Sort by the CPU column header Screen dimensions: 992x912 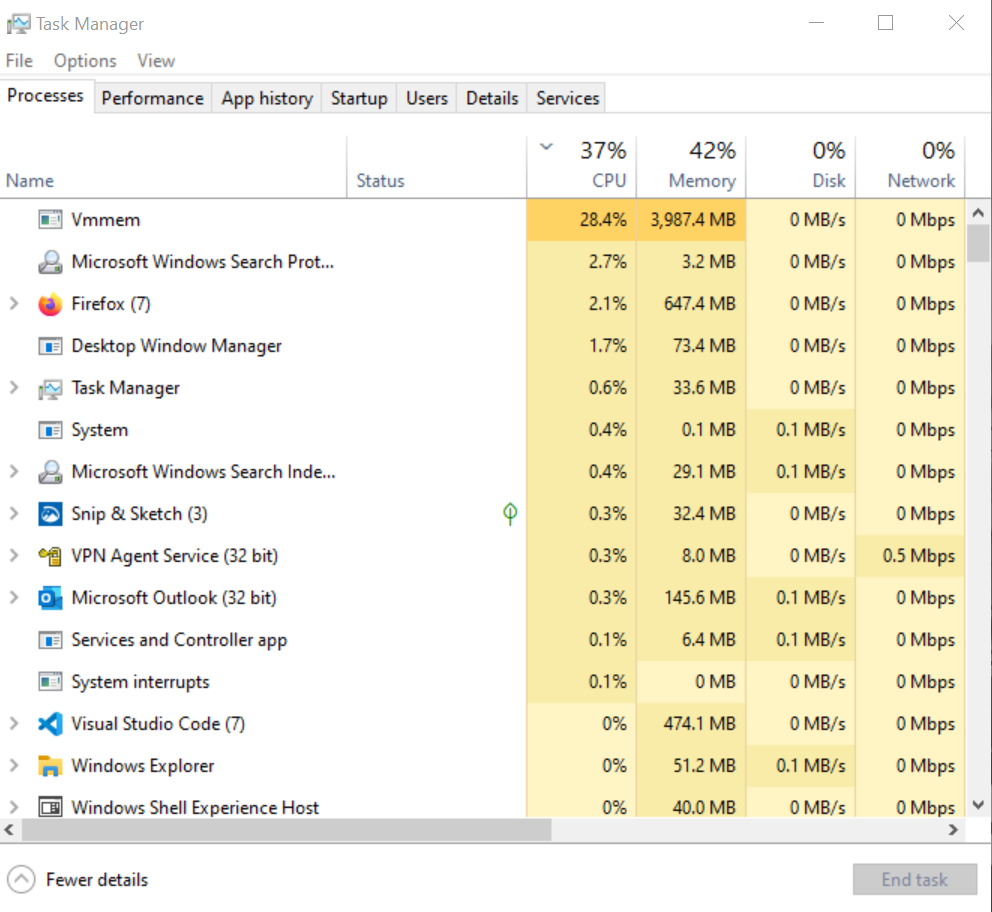(581, 167)
